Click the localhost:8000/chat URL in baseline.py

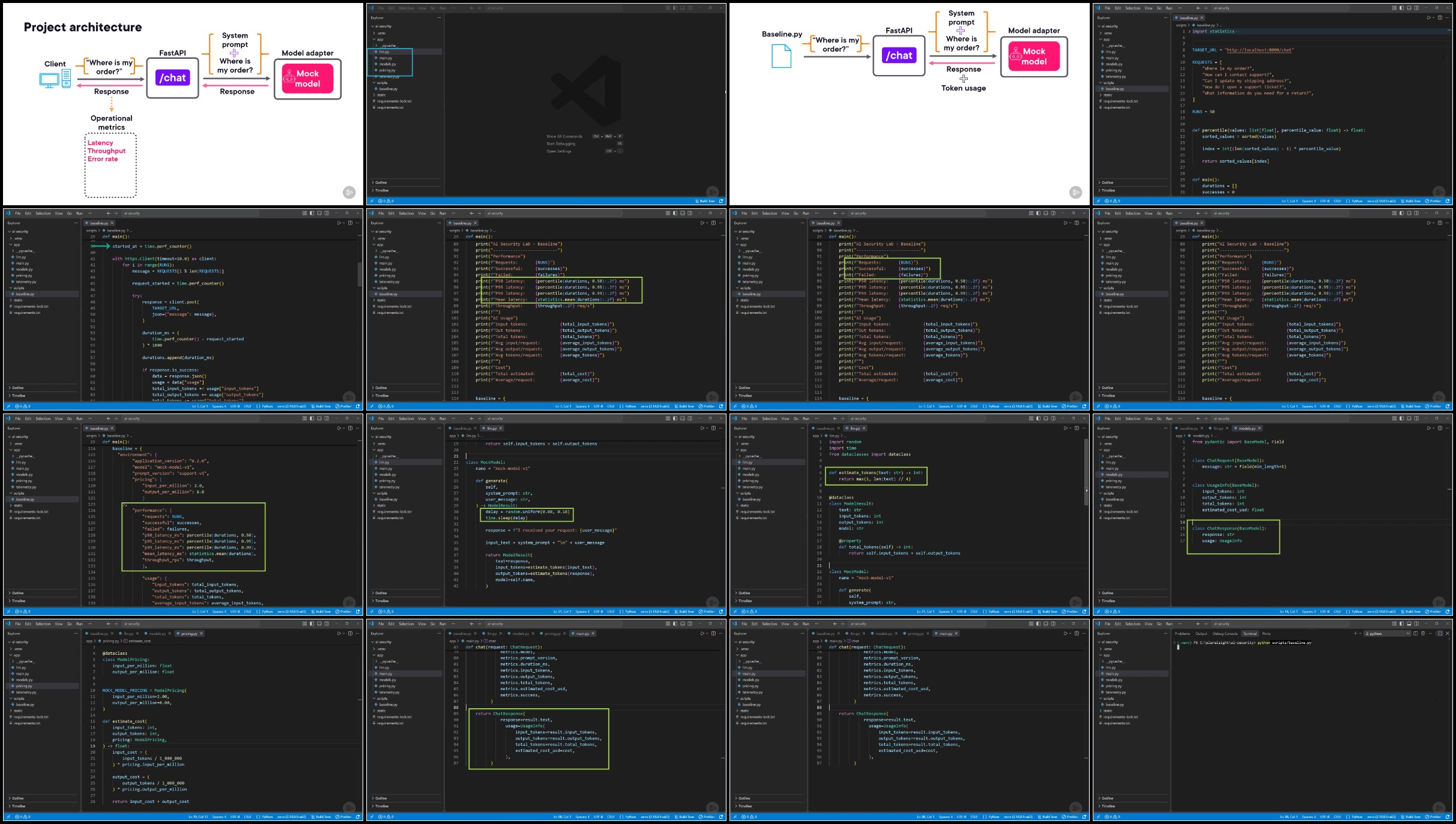pos(1259,50)
